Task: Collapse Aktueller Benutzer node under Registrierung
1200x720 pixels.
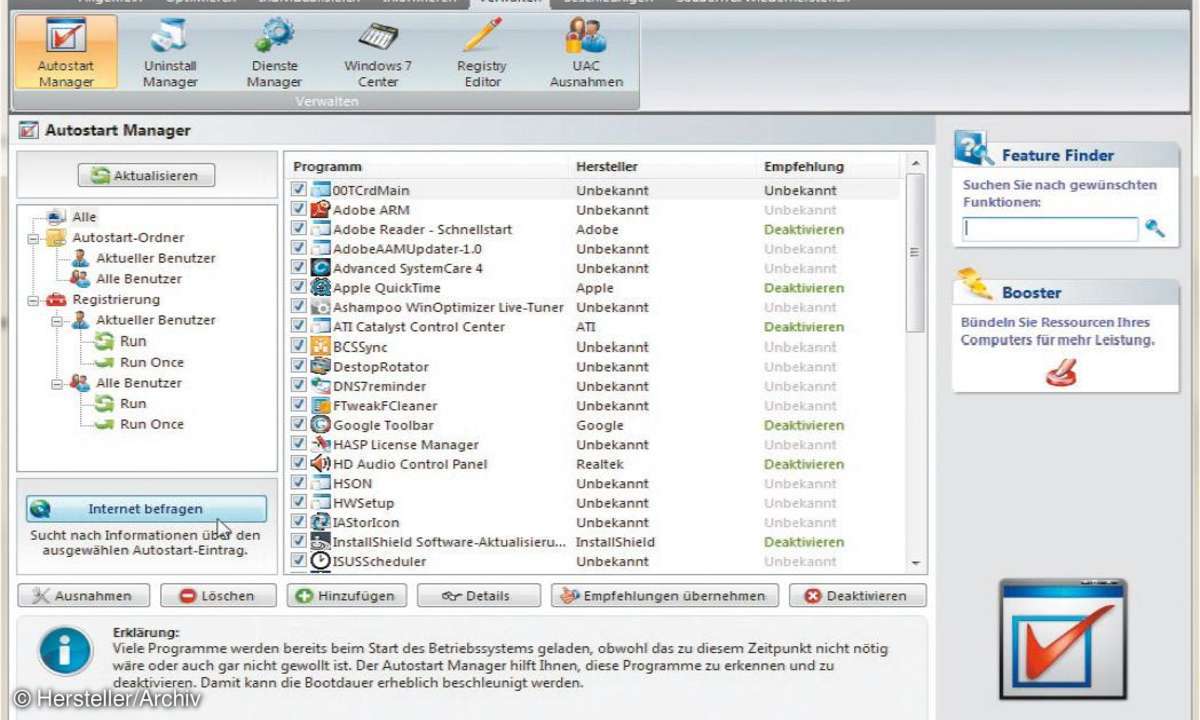Action: click(x=55, y=320)
